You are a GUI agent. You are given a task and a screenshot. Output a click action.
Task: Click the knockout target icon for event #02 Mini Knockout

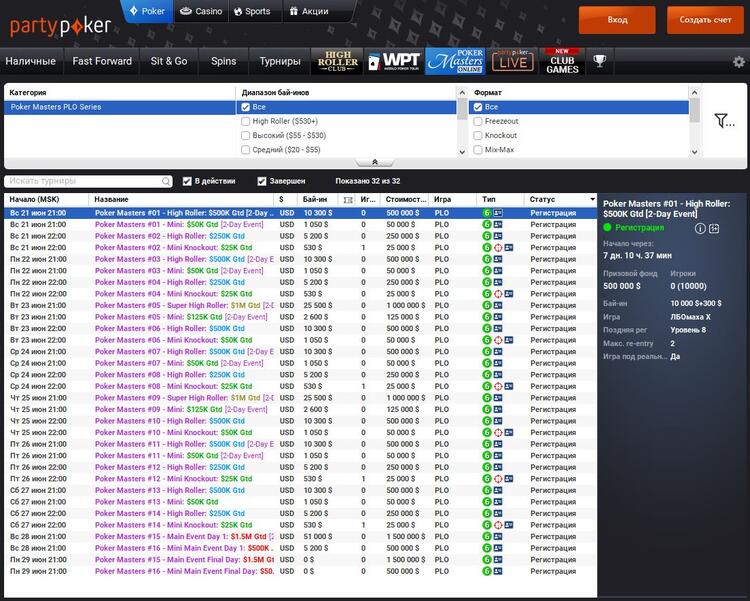tap(498, 248)
